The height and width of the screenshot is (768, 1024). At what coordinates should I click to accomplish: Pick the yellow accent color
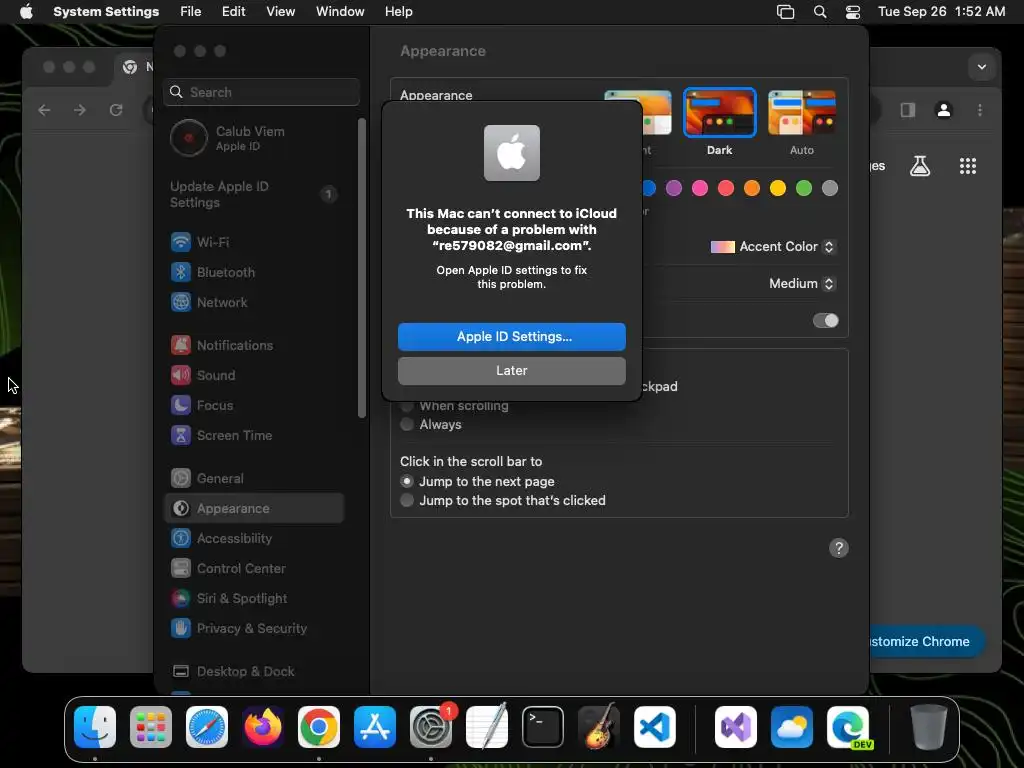click(x=778, y=189)
